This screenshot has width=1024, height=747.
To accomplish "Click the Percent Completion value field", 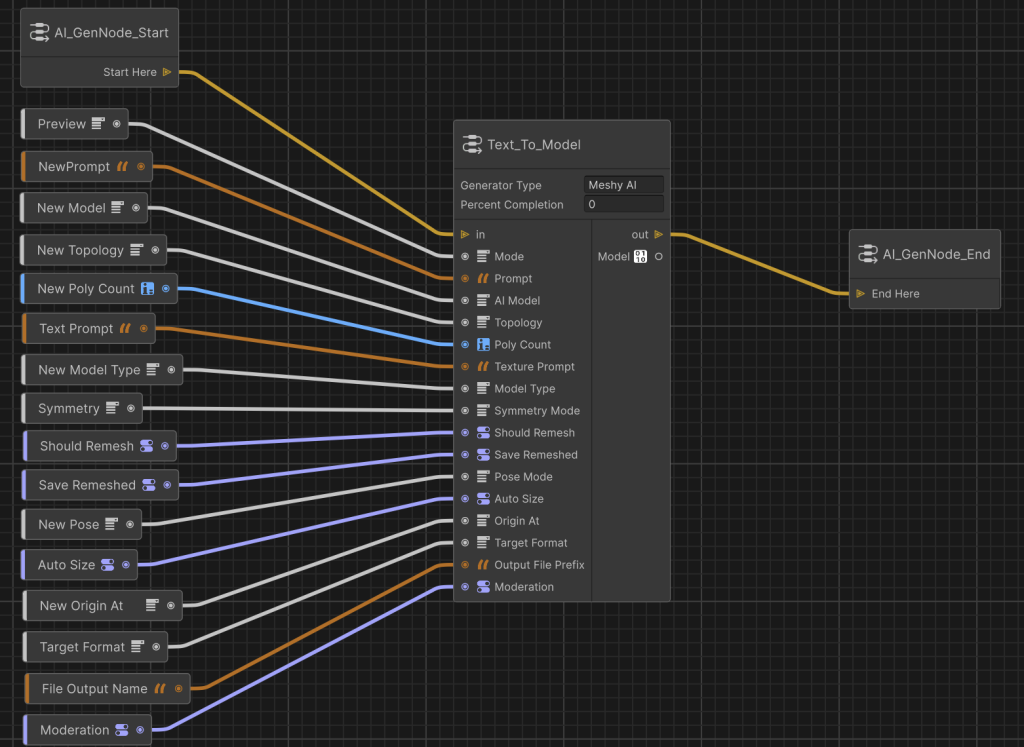I will [624, 204].
